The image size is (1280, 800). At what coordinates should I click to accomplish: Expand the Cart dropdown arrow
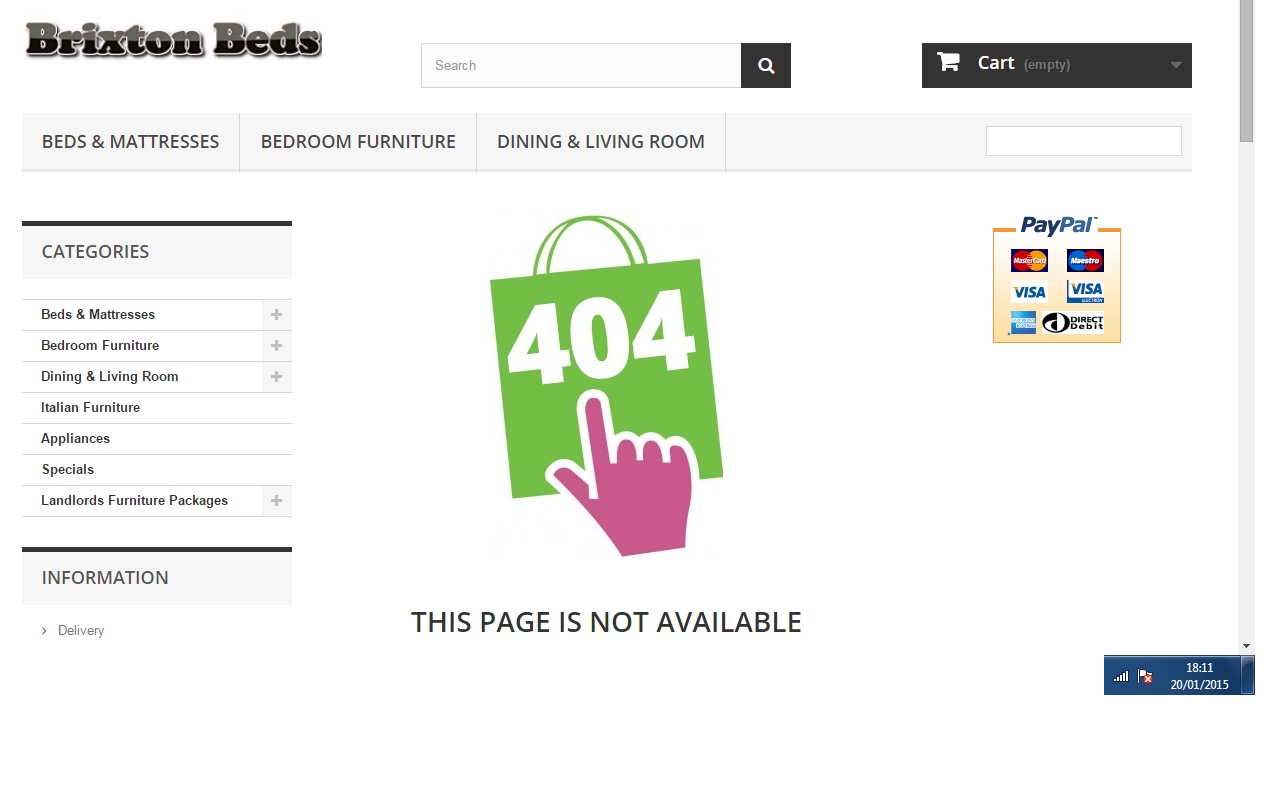1176,65
